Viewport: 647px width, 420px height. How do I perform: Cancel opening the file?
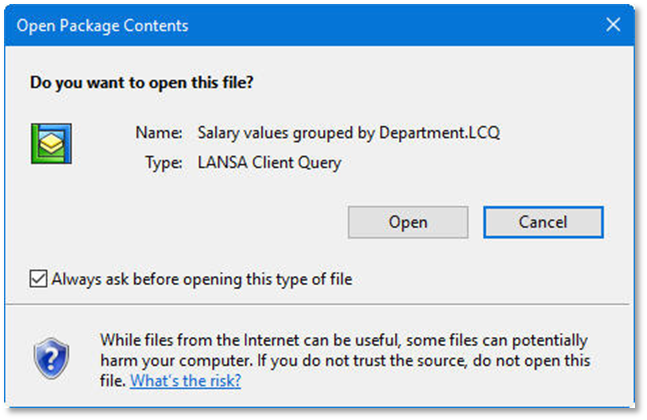point(542,222)
